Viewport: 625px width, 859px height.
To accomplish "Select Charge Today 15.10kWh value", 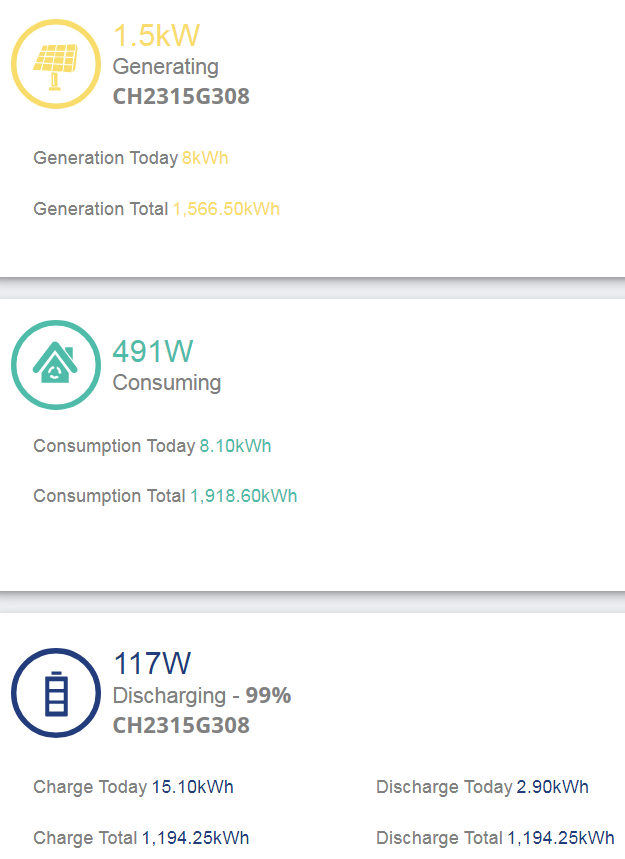I will tap(192, 787).
